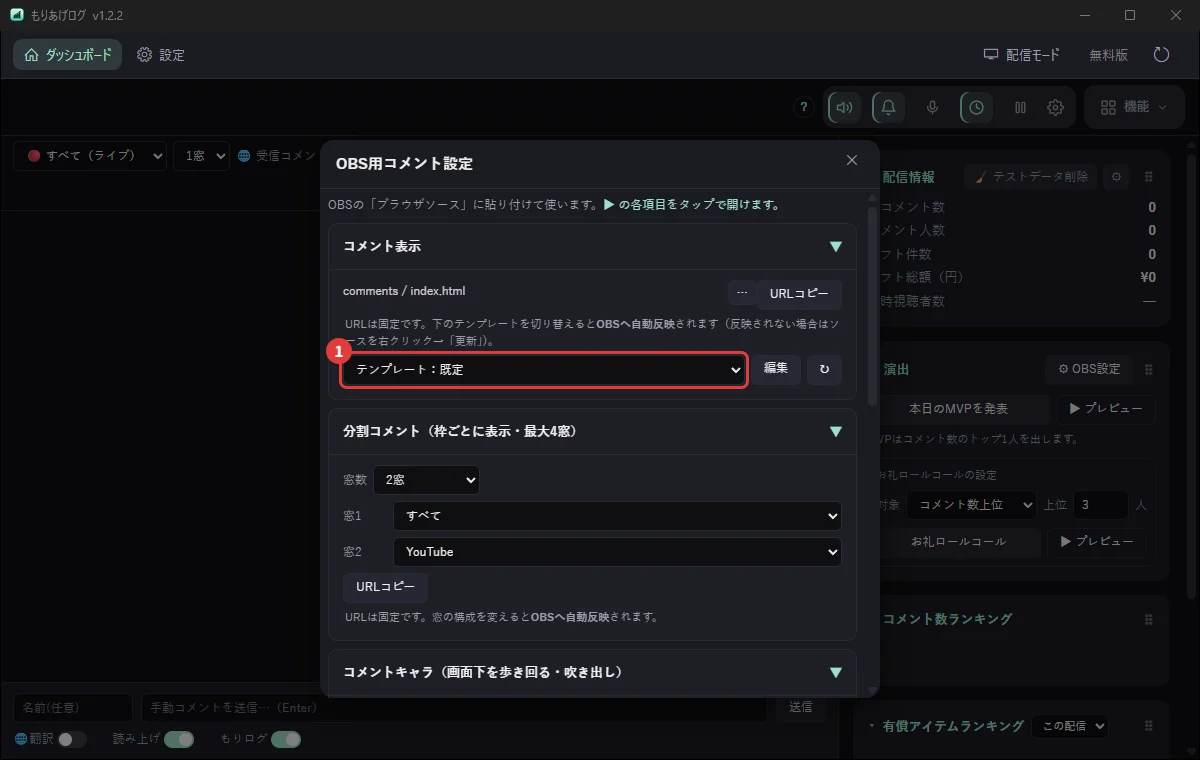This screenshot has height=760, width=1200.
Task: Open the コメント数上位 dropdown
Action: coord(972,505)
